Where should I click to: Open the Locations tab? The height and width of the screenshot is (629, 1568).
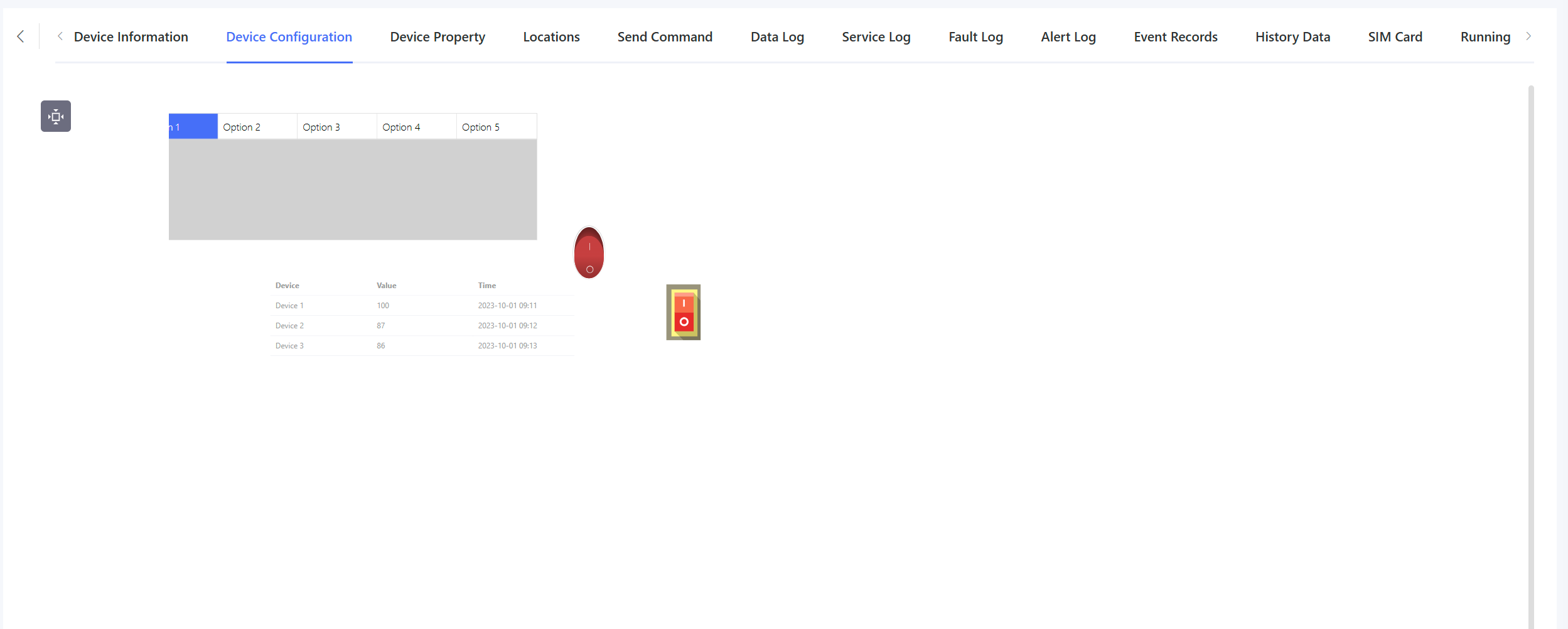click(x=551, y=37)
